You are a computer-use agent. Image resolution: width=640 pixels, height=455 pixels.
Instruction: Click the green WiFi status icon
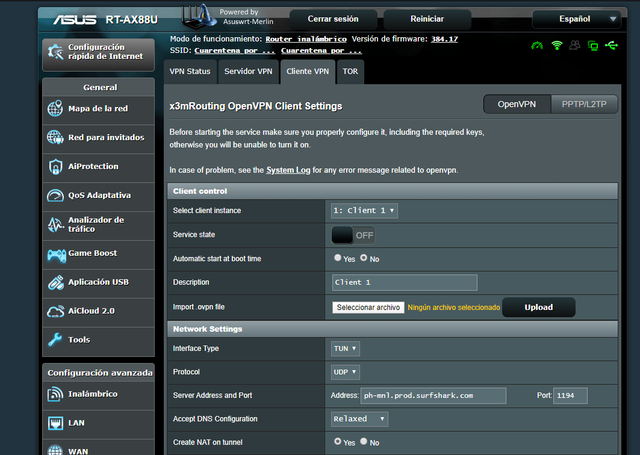coord(557,45)
